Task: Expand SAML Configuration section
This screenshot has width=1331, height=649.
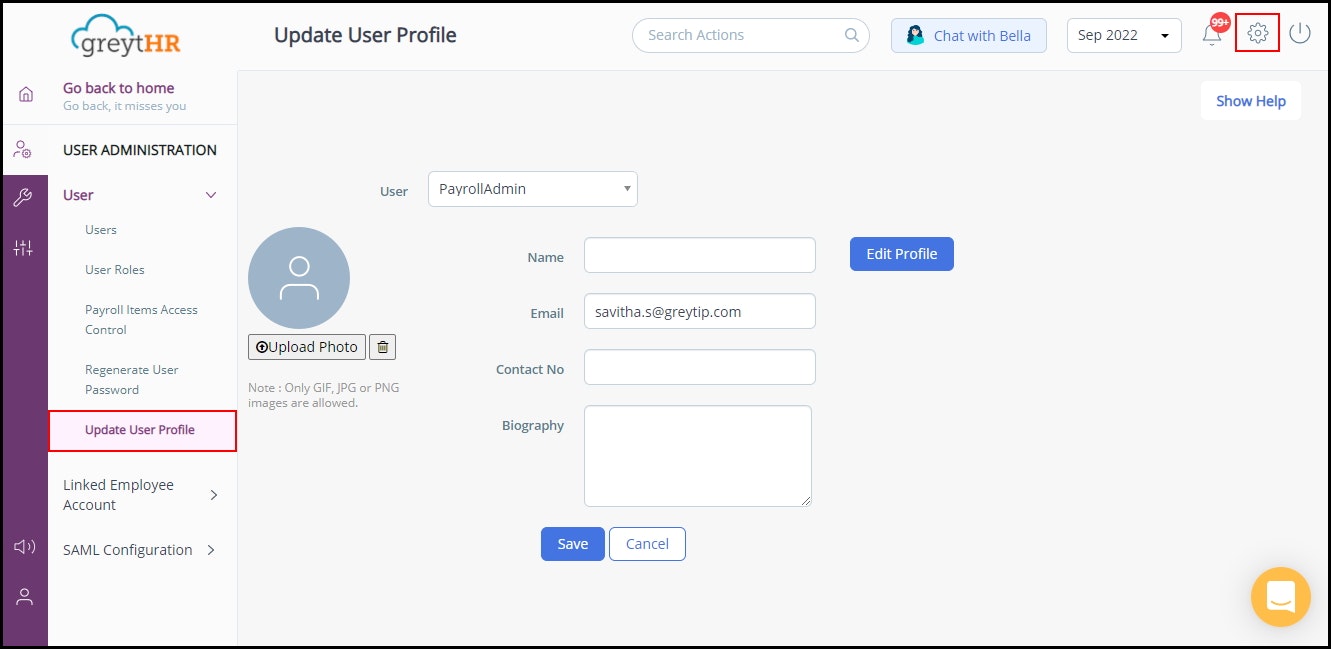Action: (x=140, y=550)
